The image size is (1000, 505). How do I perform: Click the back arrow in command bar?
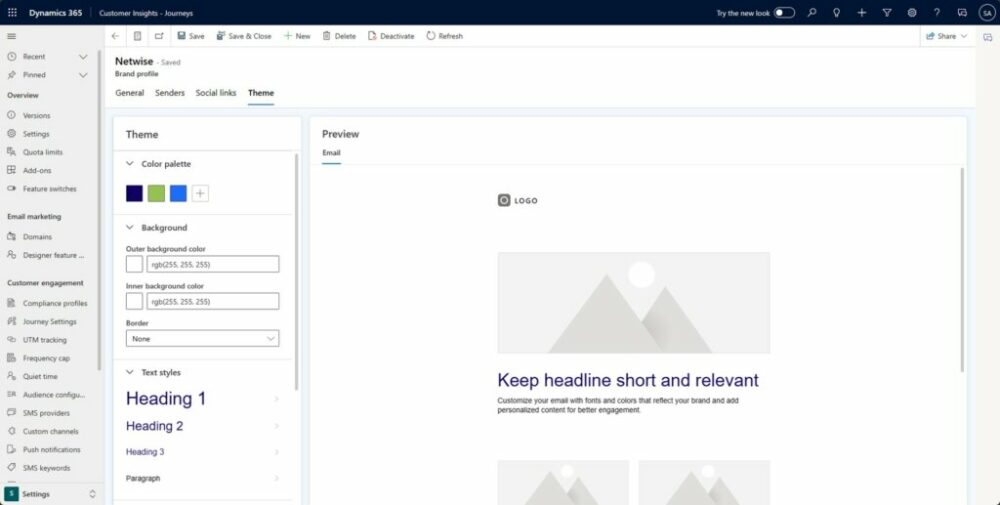coord(115,36)
